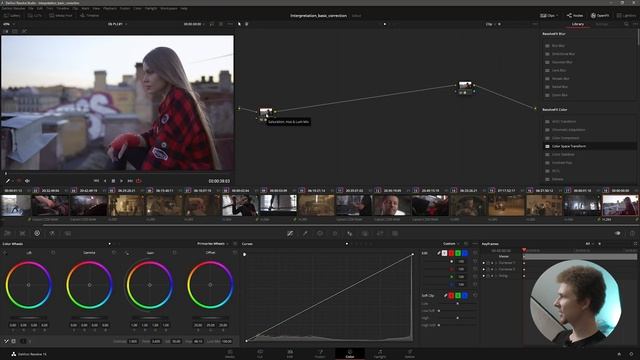Open the Motion Effects palette icon
This screenshot has width=640, height=360.
point(67,233)
